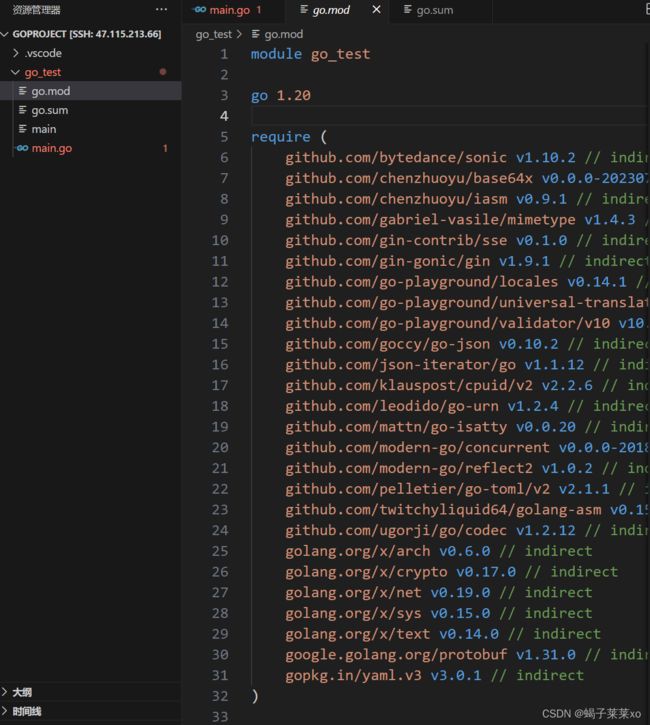Click the goccy/go-json dependency line

[467, 344]
